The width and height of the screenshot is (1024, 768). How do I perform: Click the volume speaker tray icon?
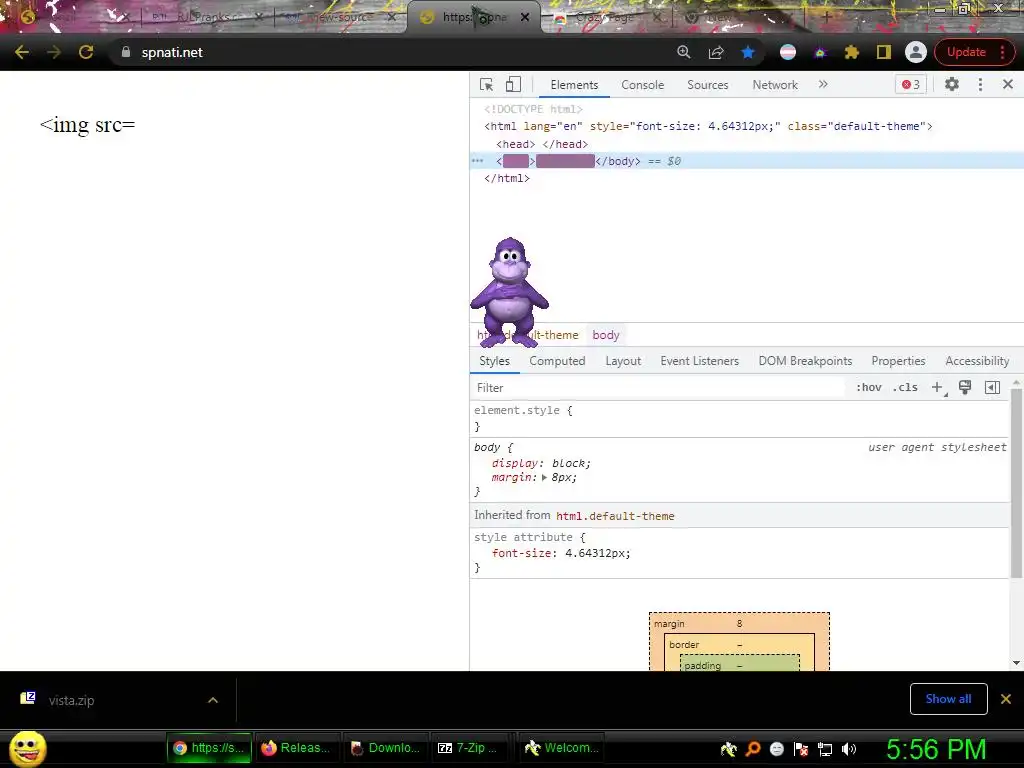click(x=848, y=749)
